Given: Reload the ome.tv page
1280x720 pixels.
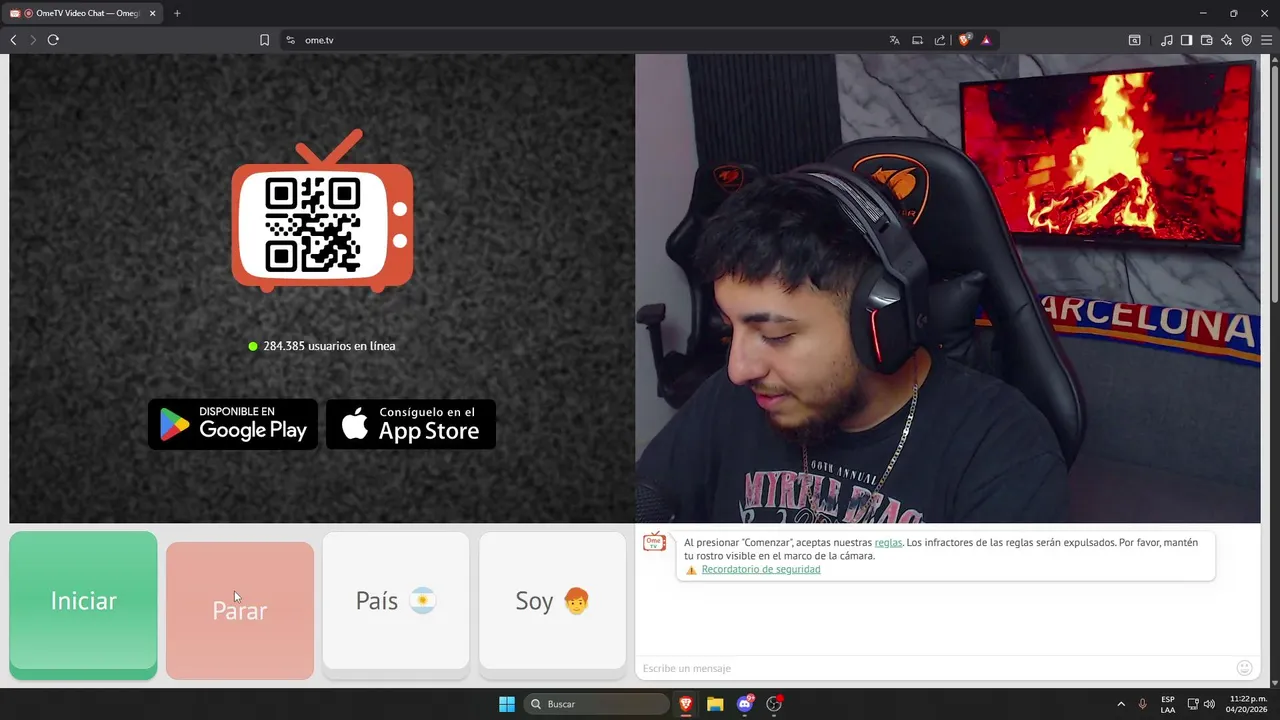Looking at the screenshot, I should (53, 40).
